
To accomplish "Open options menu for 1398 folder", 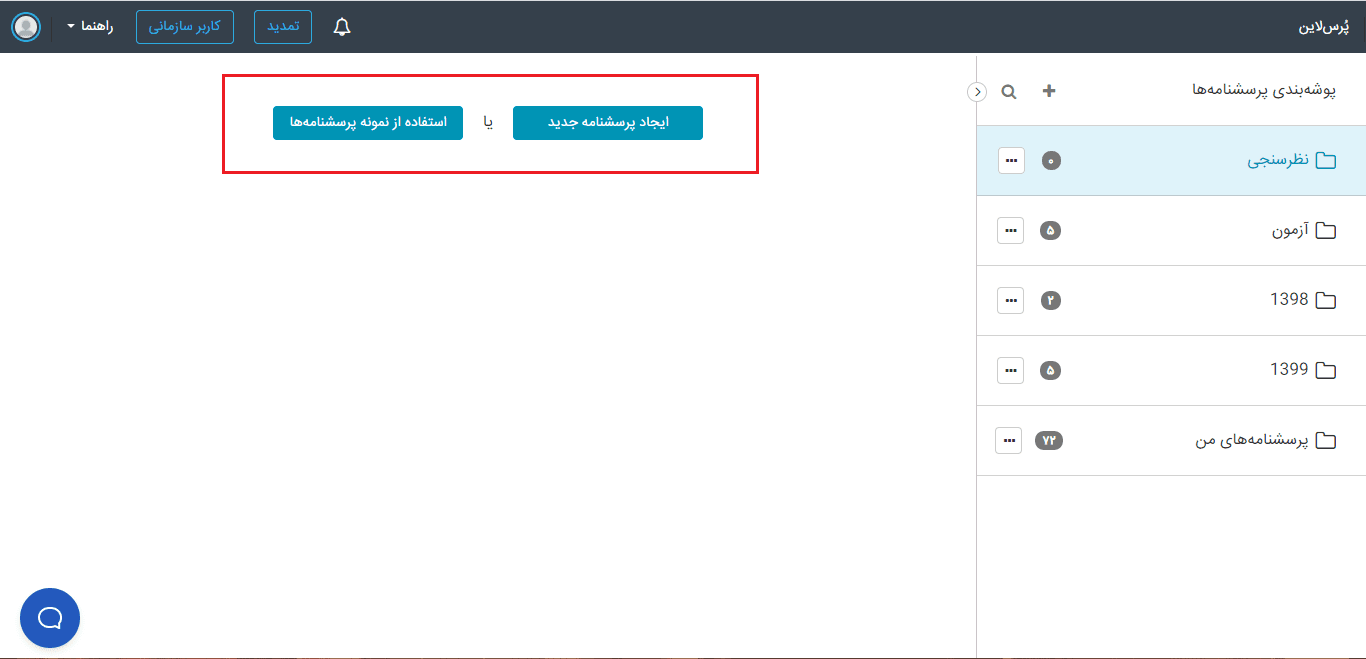I will click(1011, 300).
